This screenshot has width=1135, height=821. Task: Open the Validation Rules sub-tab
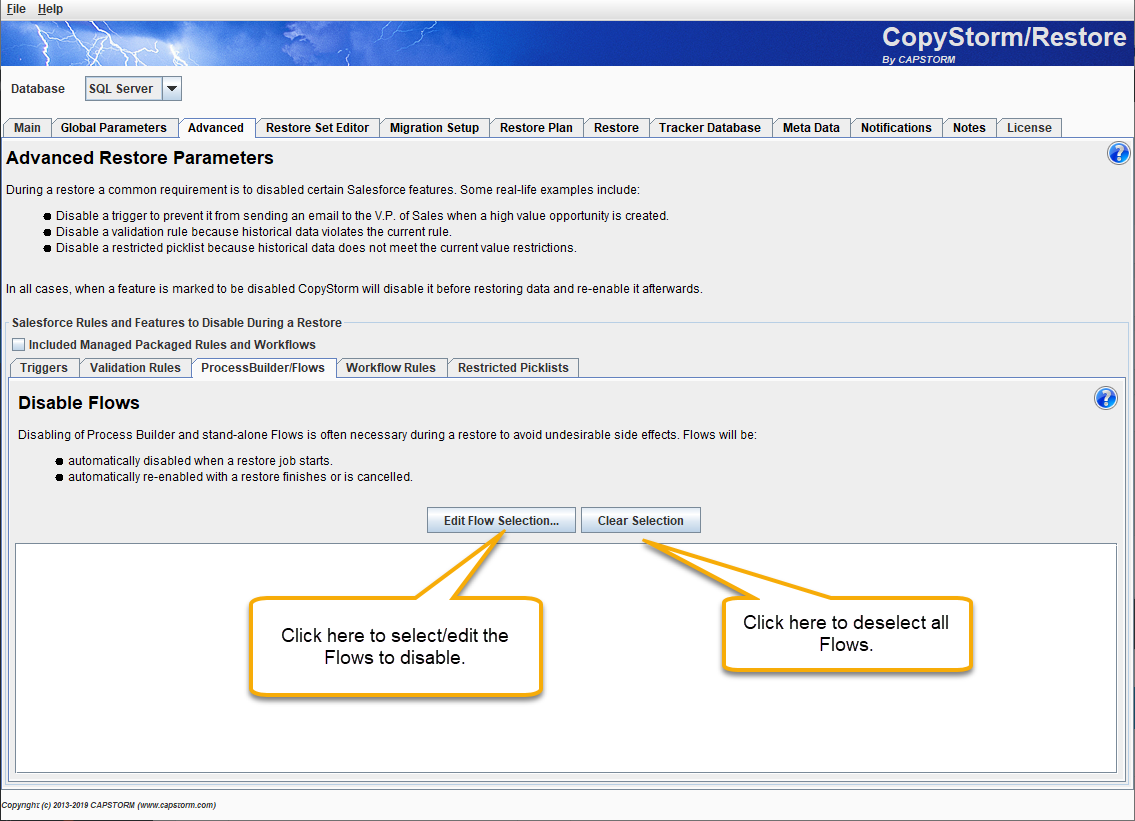pos(135,367)
